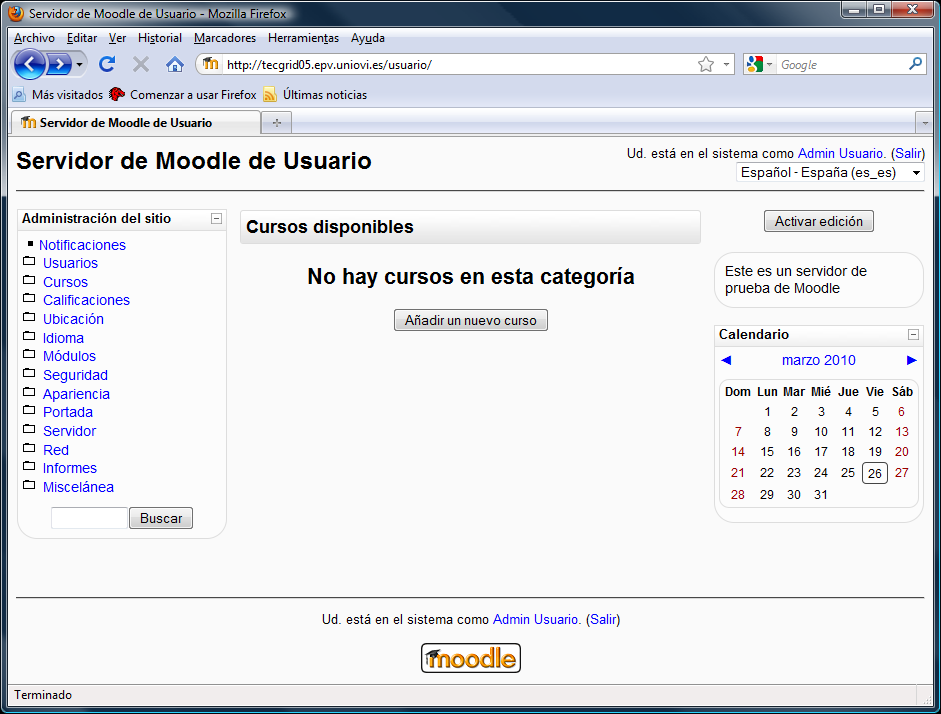The image size is (941, 714).
Task: Open Notificaciones admin link
Action: [x=82, y=245]
